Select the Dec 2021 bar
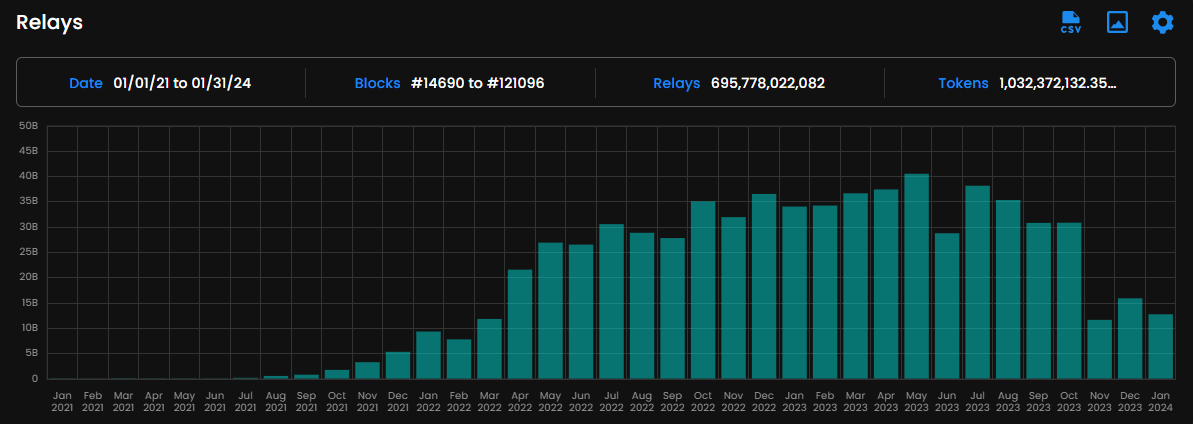Screen dimensions: 1193x424 398,365
